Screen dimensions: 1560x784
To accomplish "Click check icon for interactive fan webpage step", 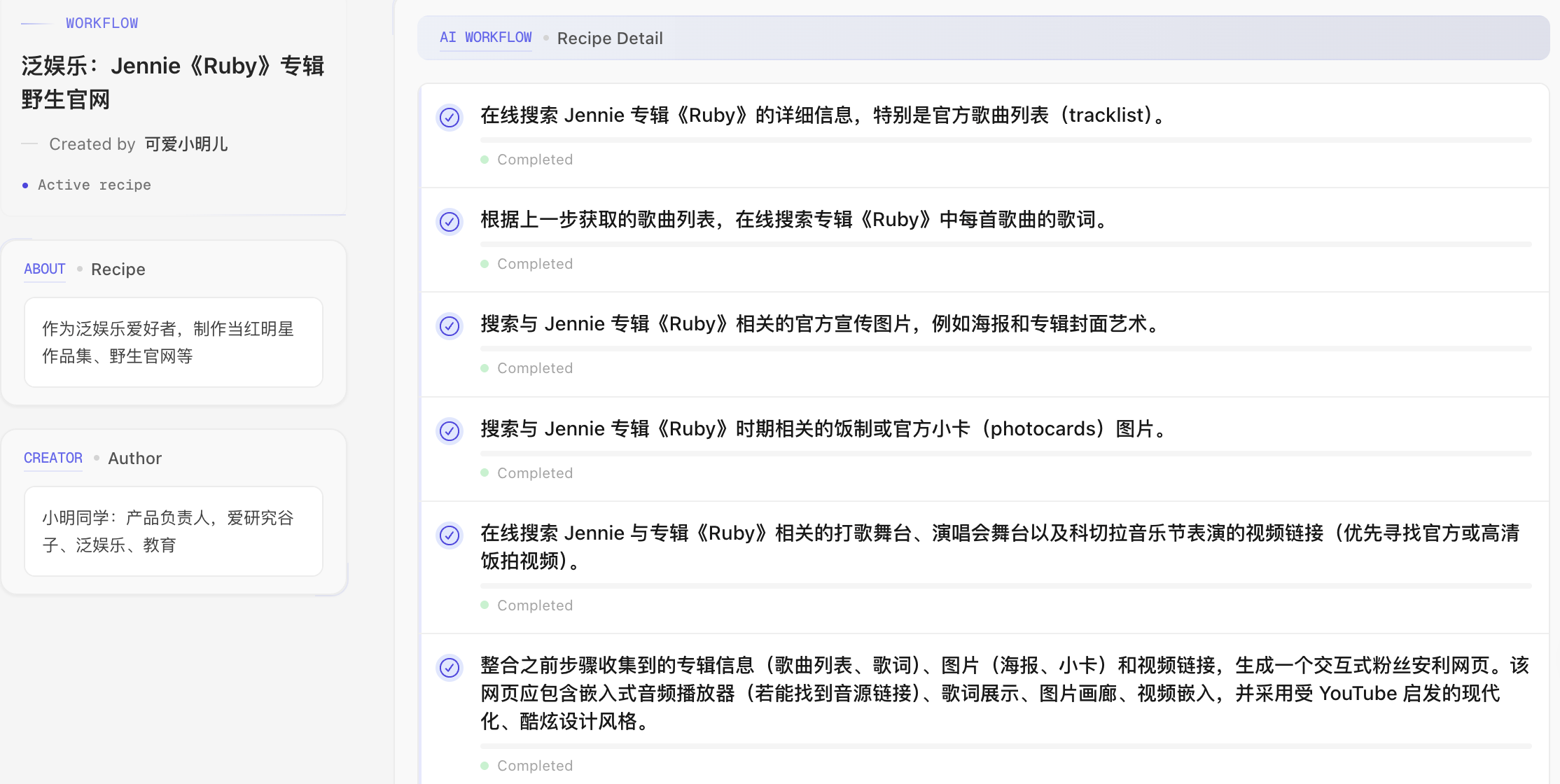I will click(x=450, y=667).
